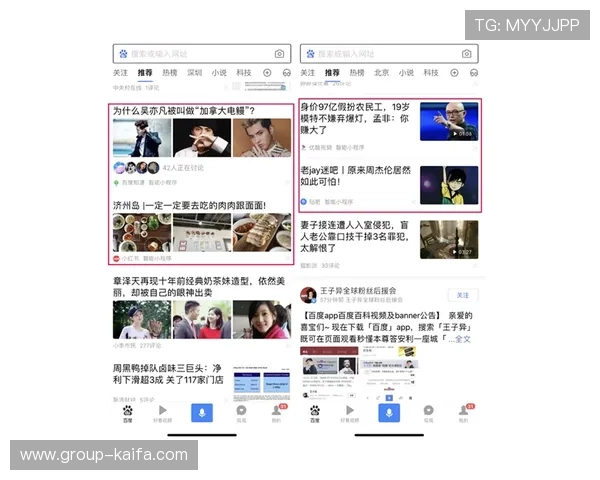Image resolution: width=600 pixels, height=480 pixels.
Task: Follow 王子异全球粉丝后援会 with 关注 button
Action: [x=463, y=295]
